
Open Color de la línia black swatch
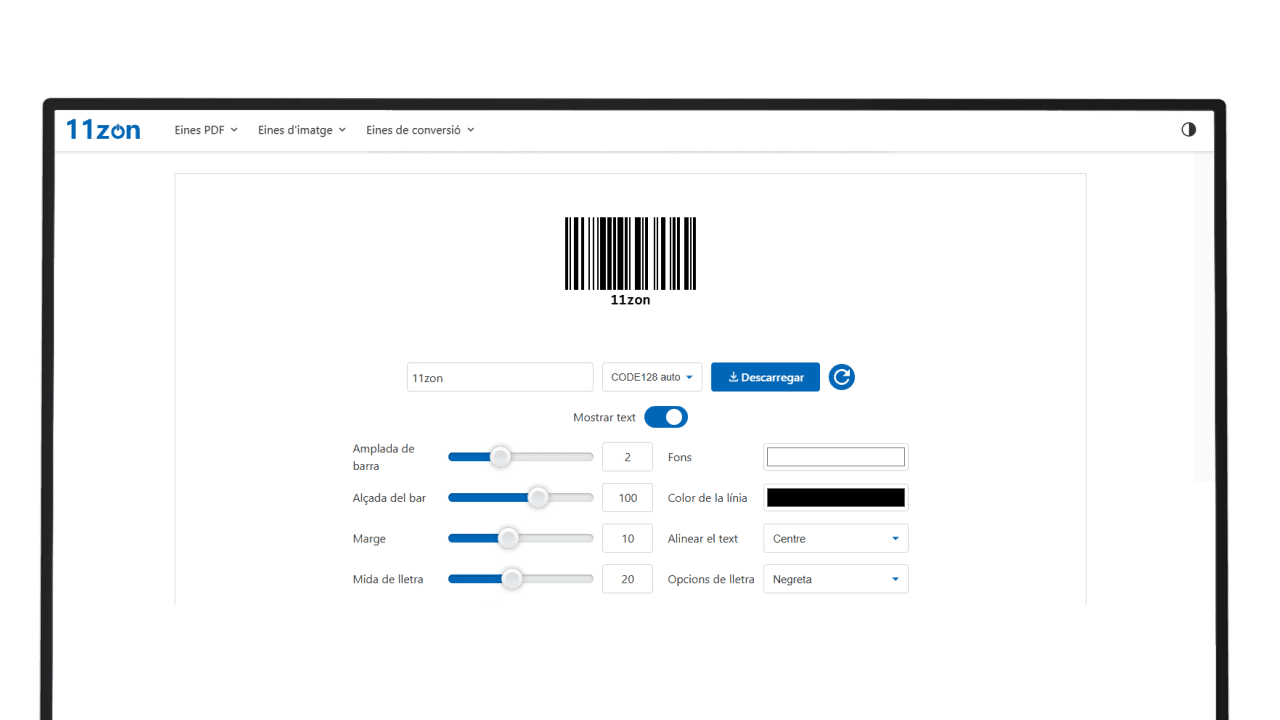(x=836, y=498)
